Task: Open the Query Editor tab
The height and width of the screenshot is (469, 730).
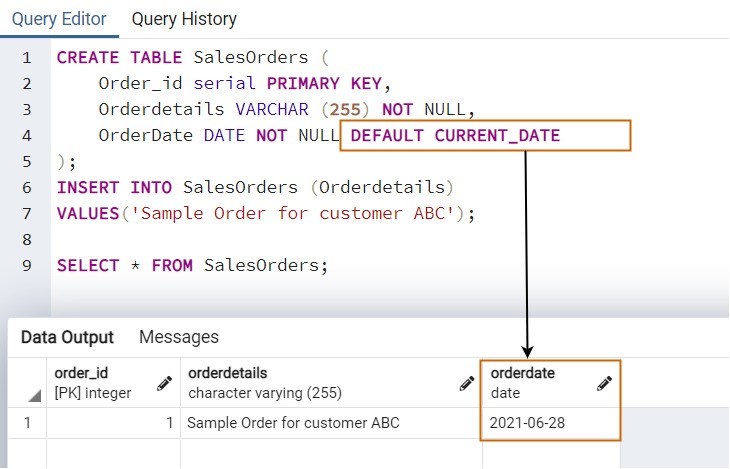Action: (x=59, y=19)
